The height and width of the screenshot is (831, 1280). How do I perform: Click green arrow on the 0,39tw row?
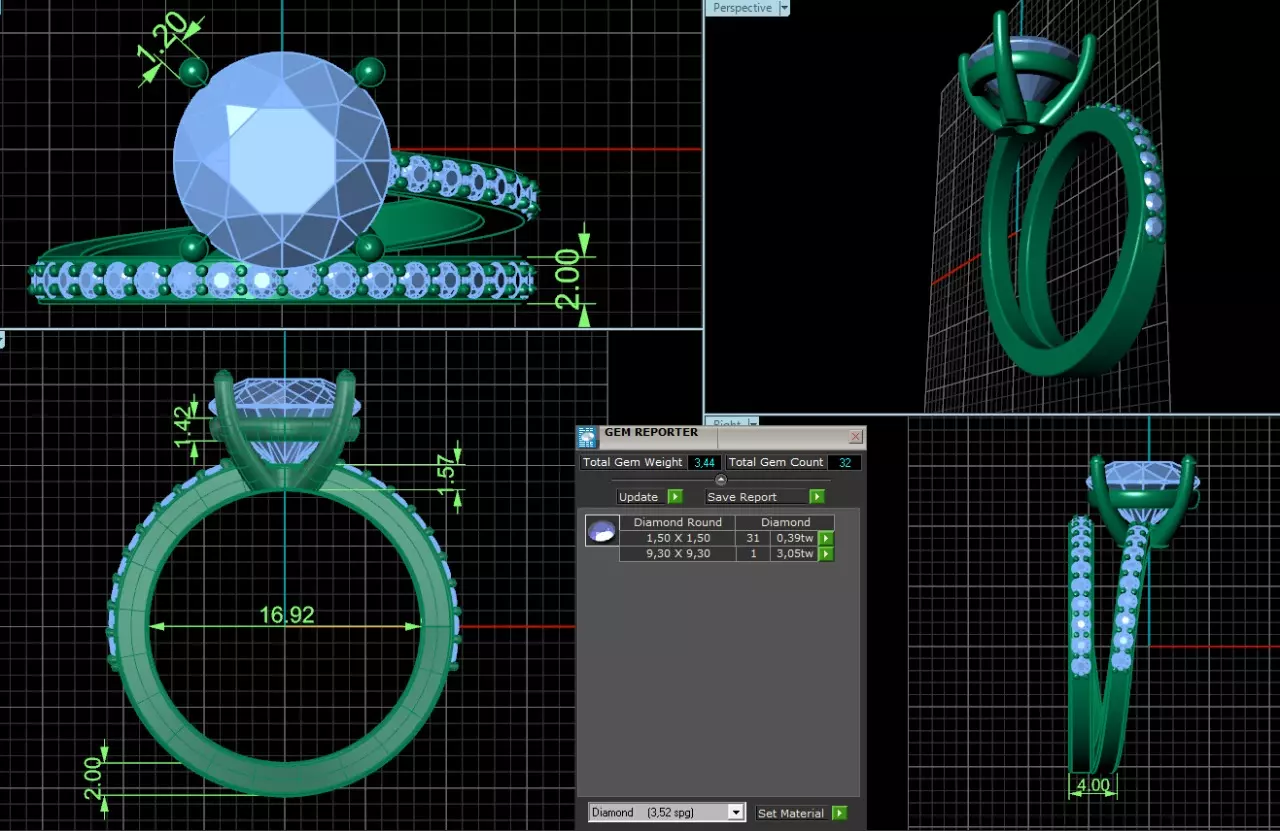pos(827,538)
